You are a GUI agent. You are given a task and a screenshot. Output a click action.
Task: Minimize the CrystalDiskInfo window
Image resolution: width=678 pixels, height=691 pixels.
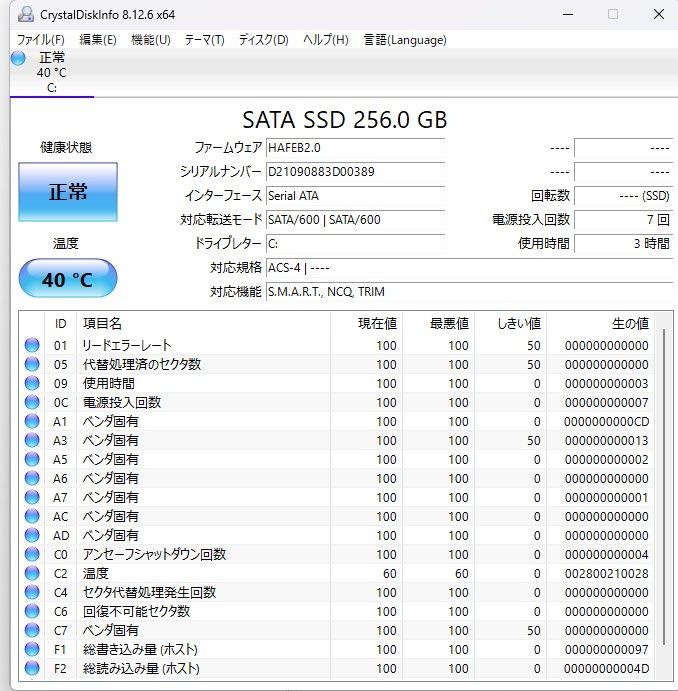pos(568,14)
